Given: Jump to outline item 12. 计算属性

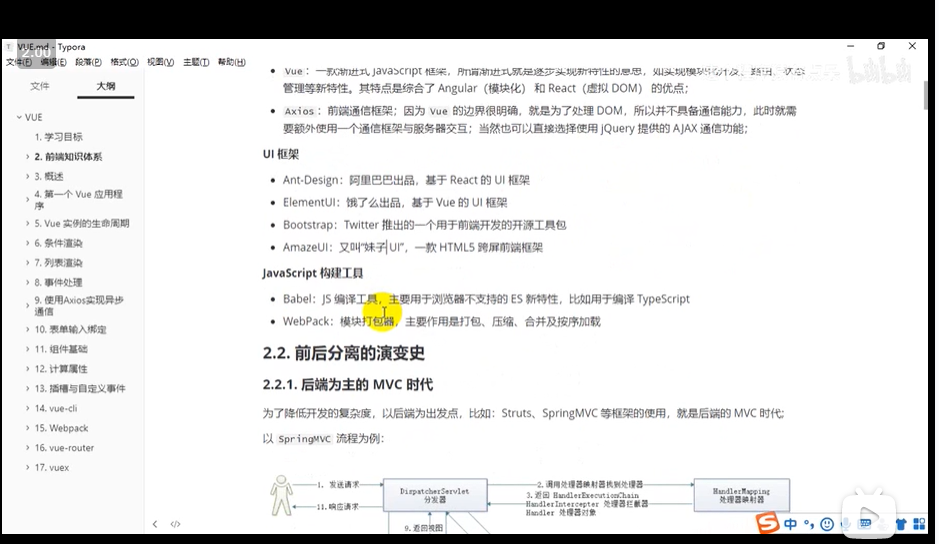Looking at the screenshot, I should 60,369.
